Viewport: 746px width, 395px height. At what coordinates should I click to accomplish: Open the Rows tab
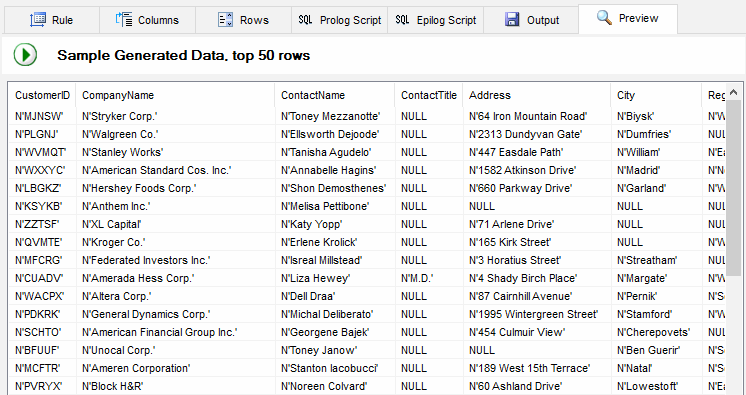coord(244,20)
